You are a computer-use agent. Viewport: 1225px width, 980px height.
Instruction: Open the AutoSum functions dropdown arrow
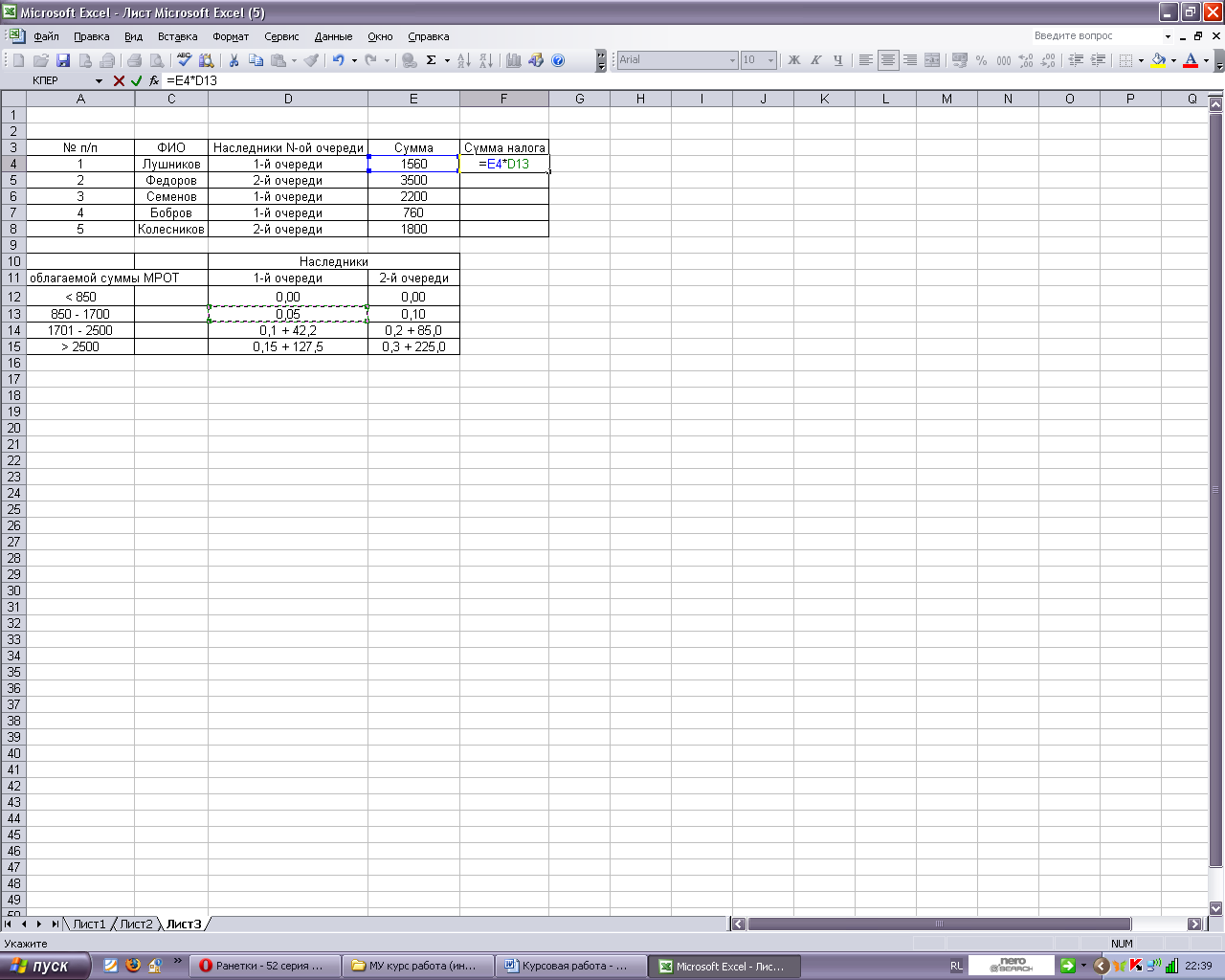pyautogui.click(x=447, y=60)
